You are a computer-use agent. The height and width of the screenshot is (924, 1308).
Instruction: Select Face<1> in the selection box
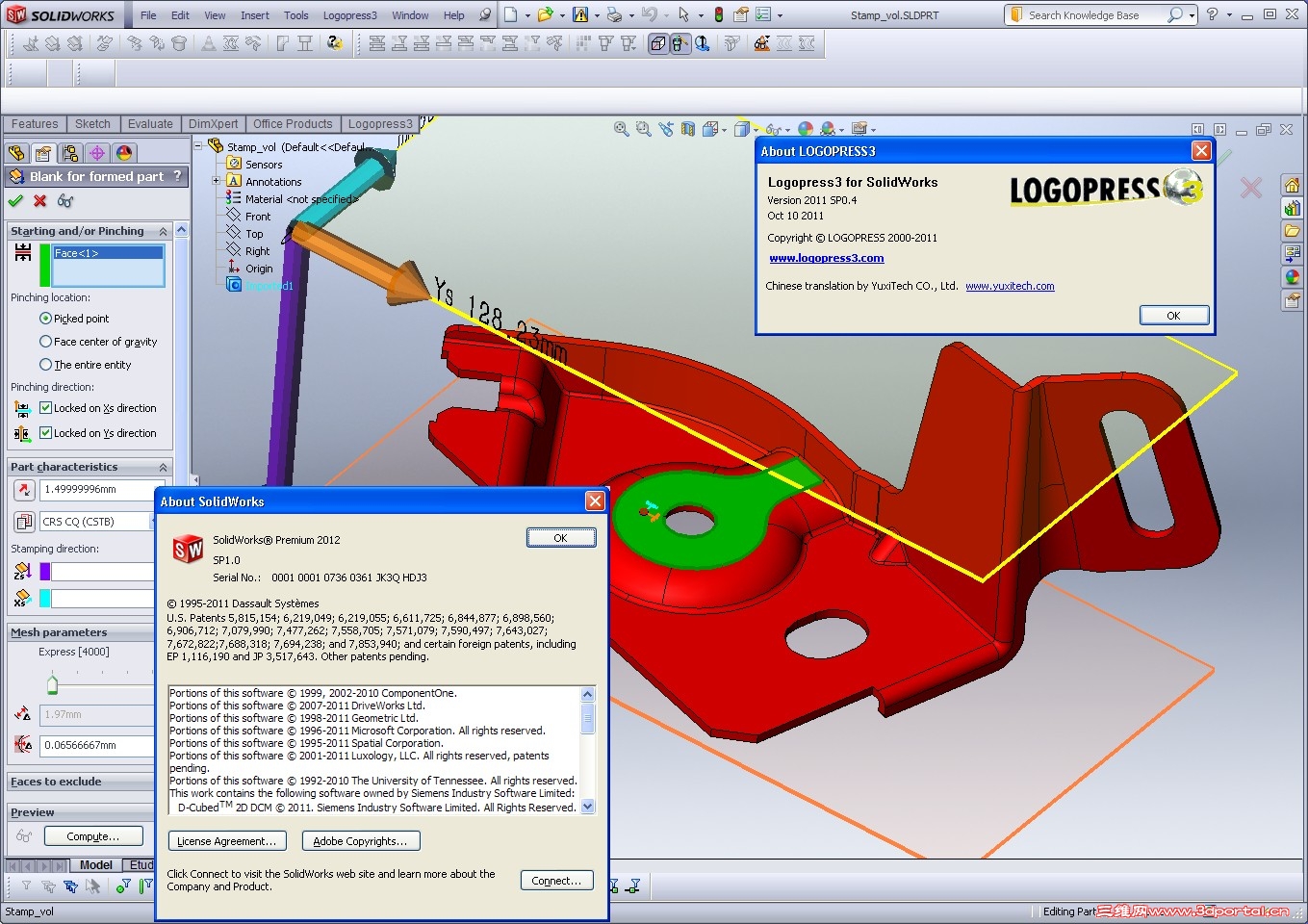coord(108,253)
